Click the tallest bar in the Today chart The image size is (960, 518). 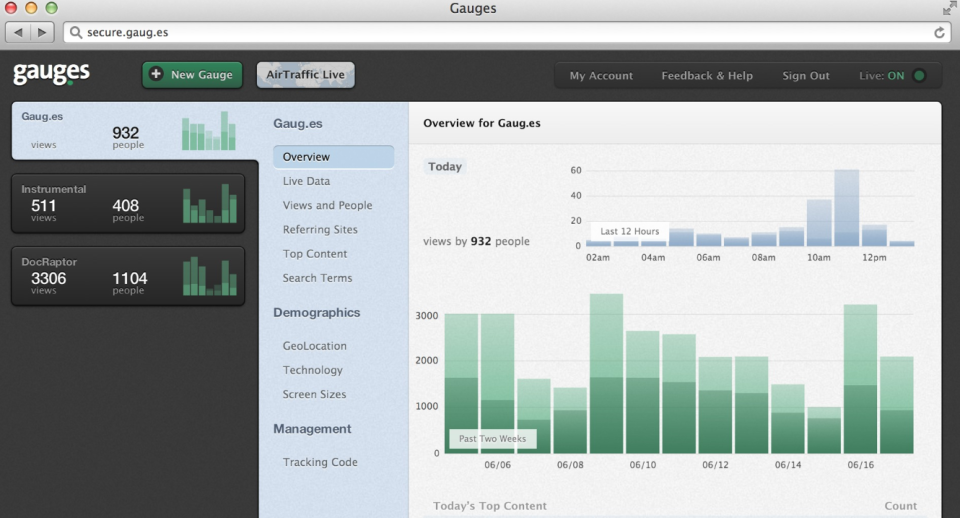coord(846,208)
